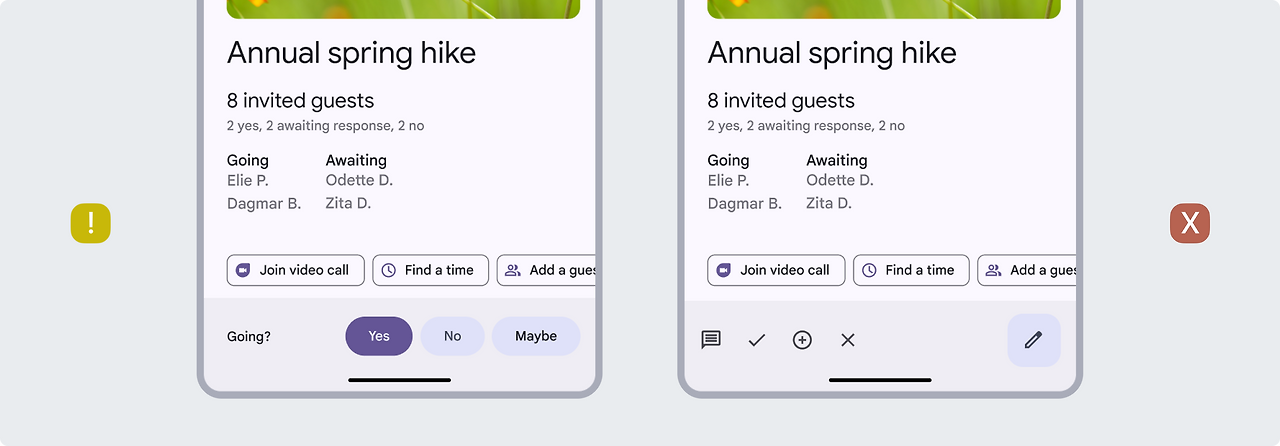
Task: Click the X close icon in bottom toolbar
Action: pos(848,340)
